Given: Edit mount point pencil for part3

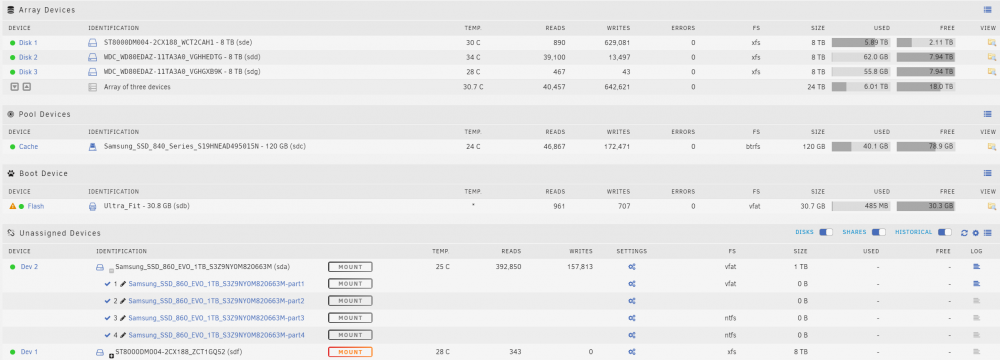Looking at the screenshot, I should tap(123, 318).
